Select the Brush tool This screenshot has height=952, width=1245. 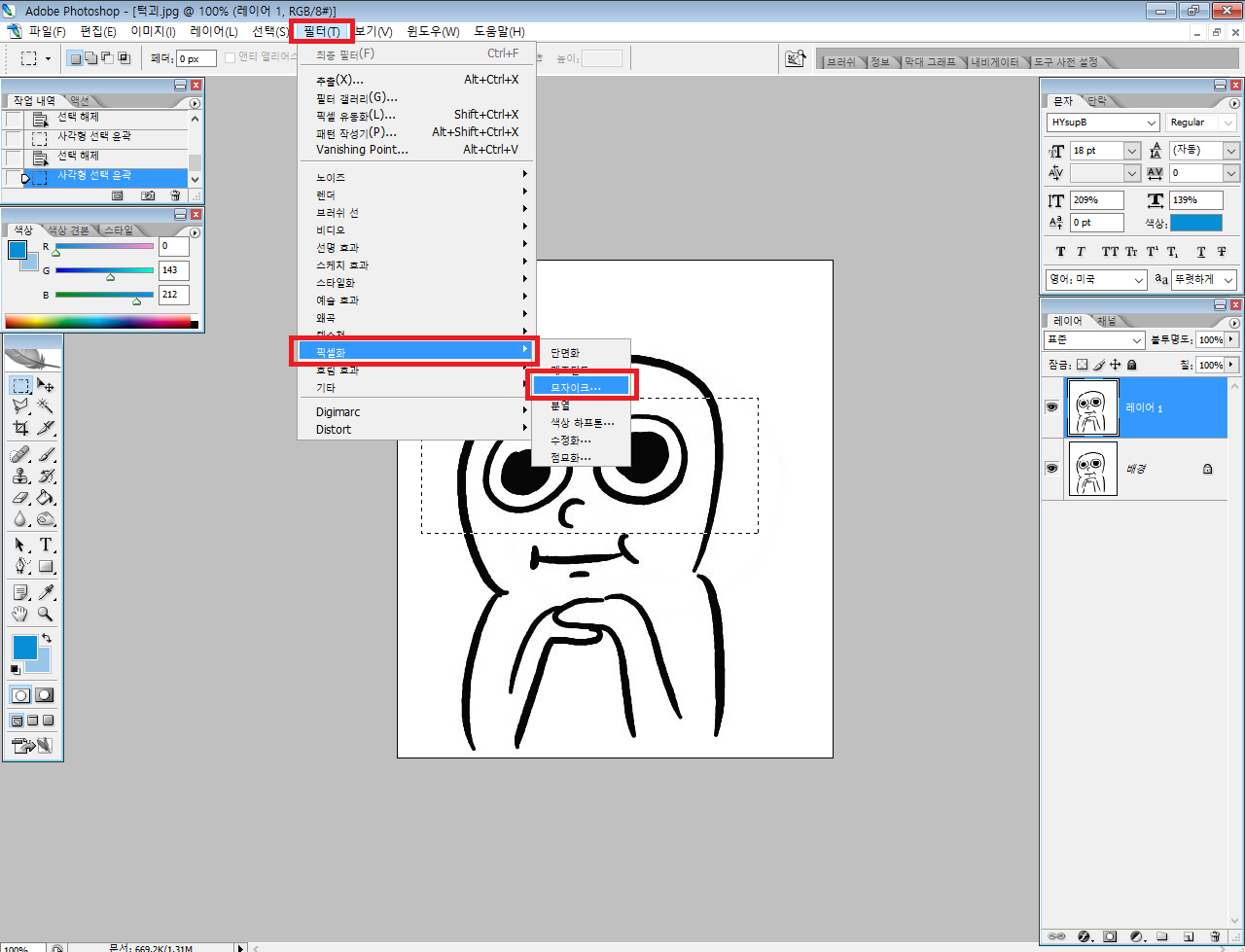tap(45, 454)
